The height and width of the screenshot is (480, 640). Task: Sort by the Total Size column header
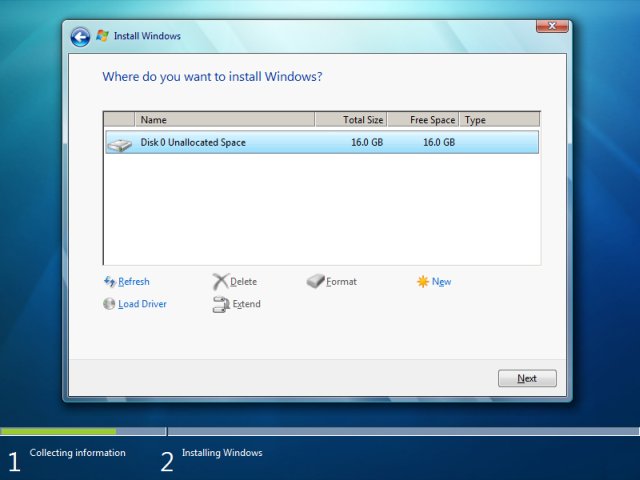(351, 120)
